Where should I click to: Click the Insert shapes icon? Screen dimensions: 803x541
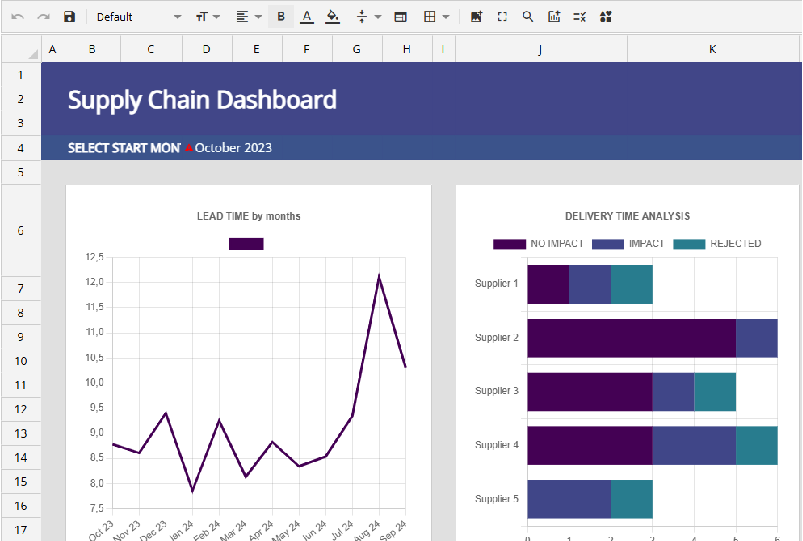click(606, 17)
